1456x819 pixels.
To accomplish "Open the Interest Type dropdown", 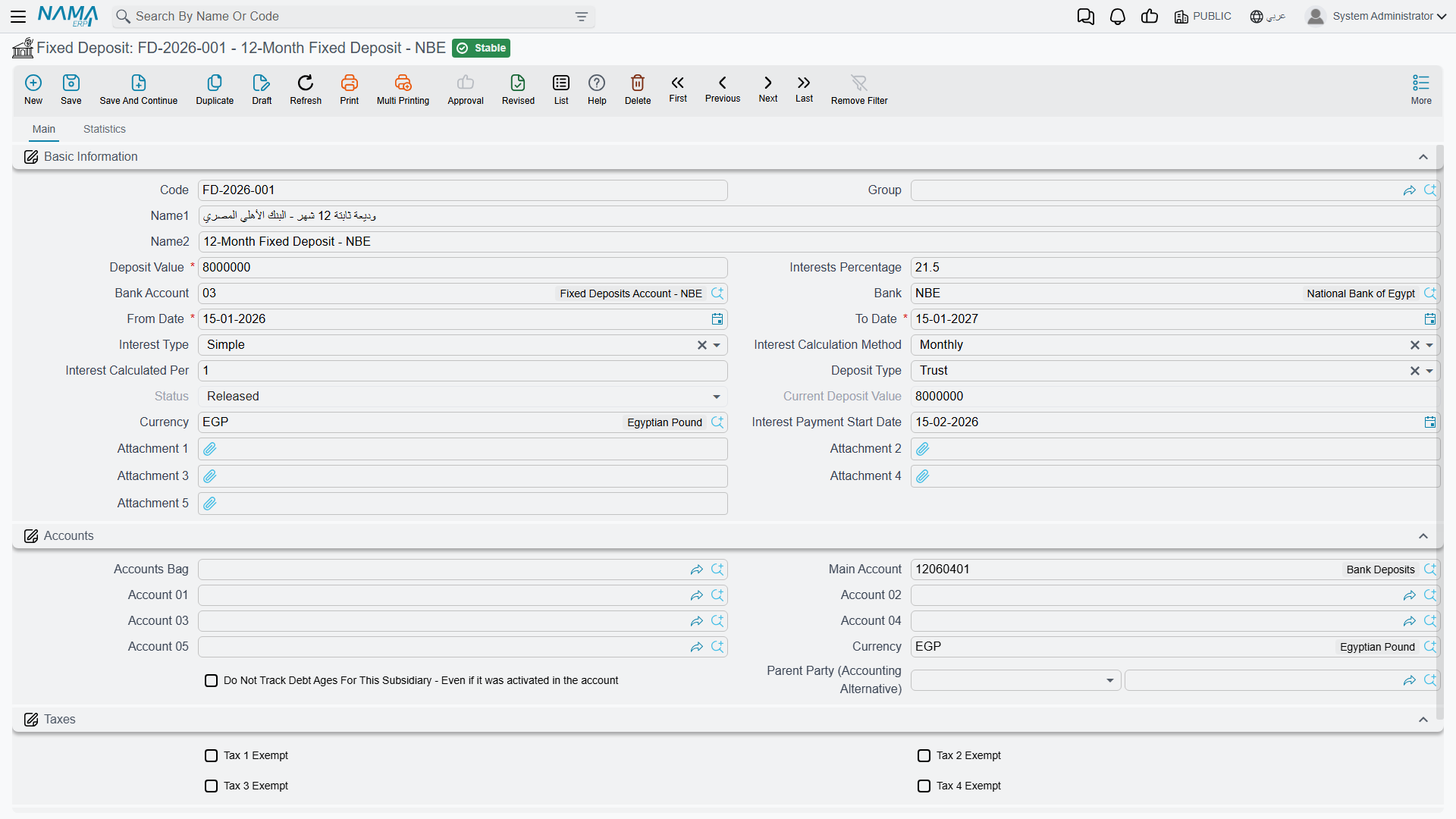I will point(717,345).
